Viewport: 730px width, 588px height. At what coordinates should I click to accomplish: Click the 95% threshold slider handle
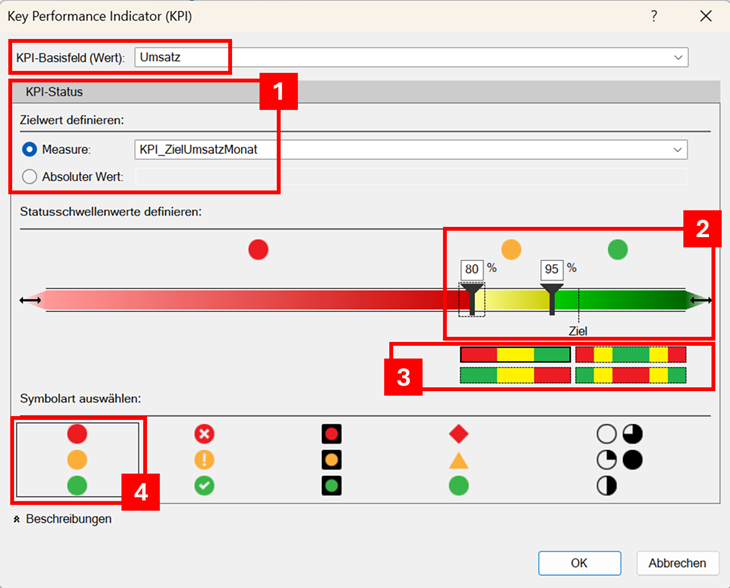[552, 296]
